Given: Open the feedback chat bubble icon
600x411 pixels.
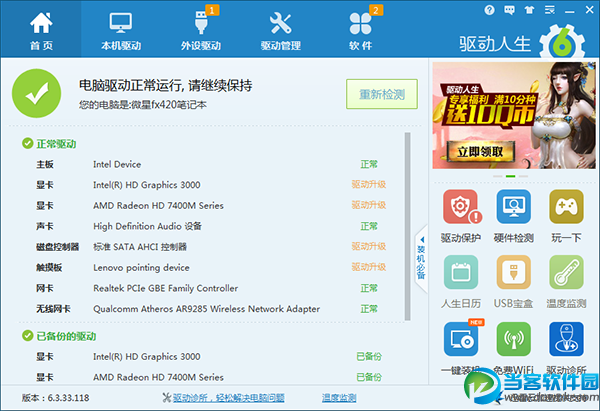Looking at the screenshot, I should [509, 10].
